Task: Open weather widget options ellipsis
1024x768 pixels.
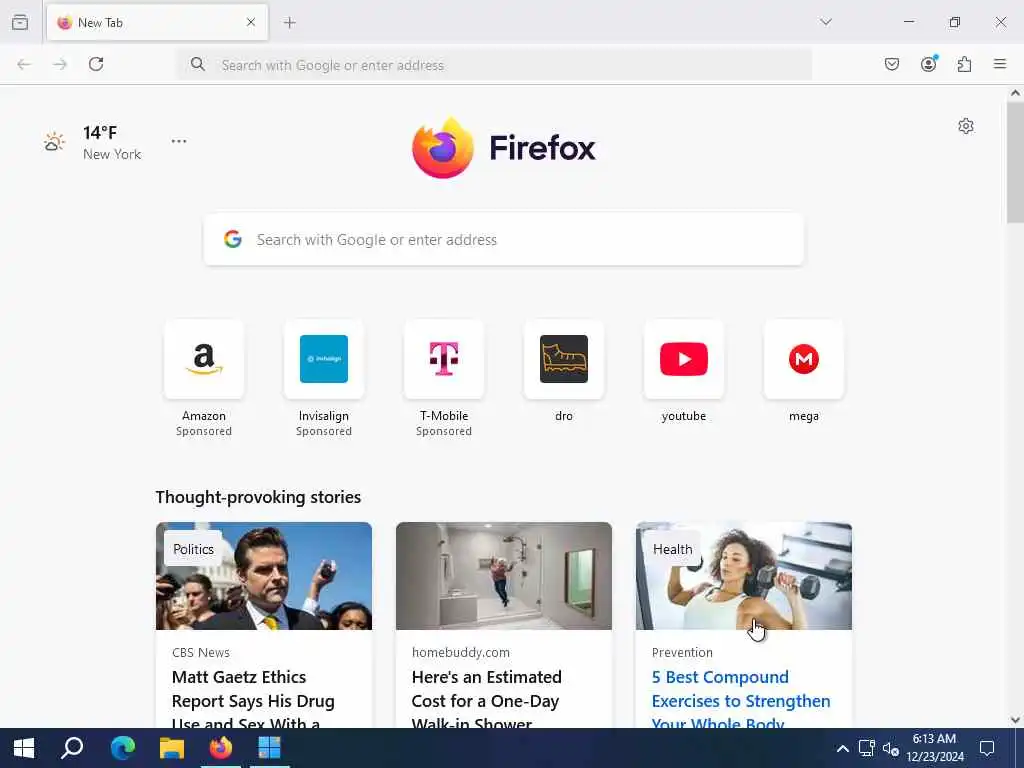Action: [x=179, y=141]
